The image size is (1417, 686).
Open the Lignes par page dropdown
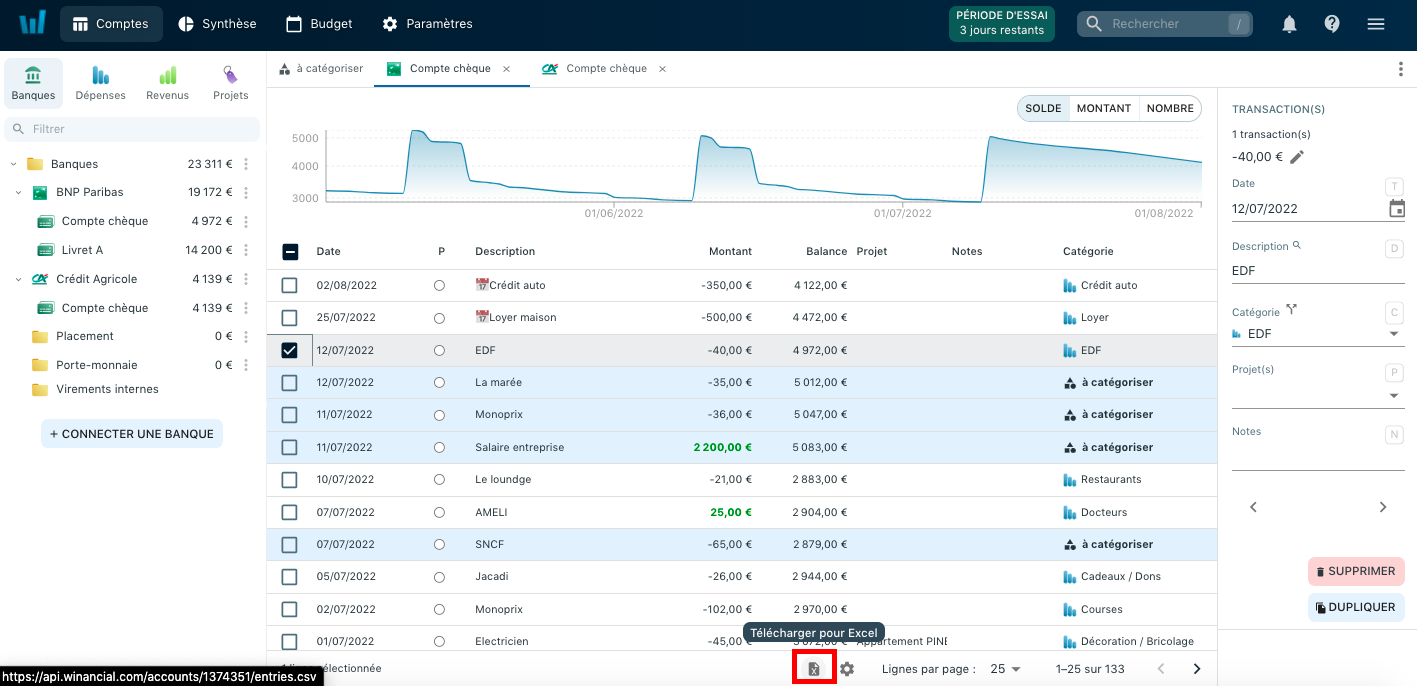[1005, 669]
